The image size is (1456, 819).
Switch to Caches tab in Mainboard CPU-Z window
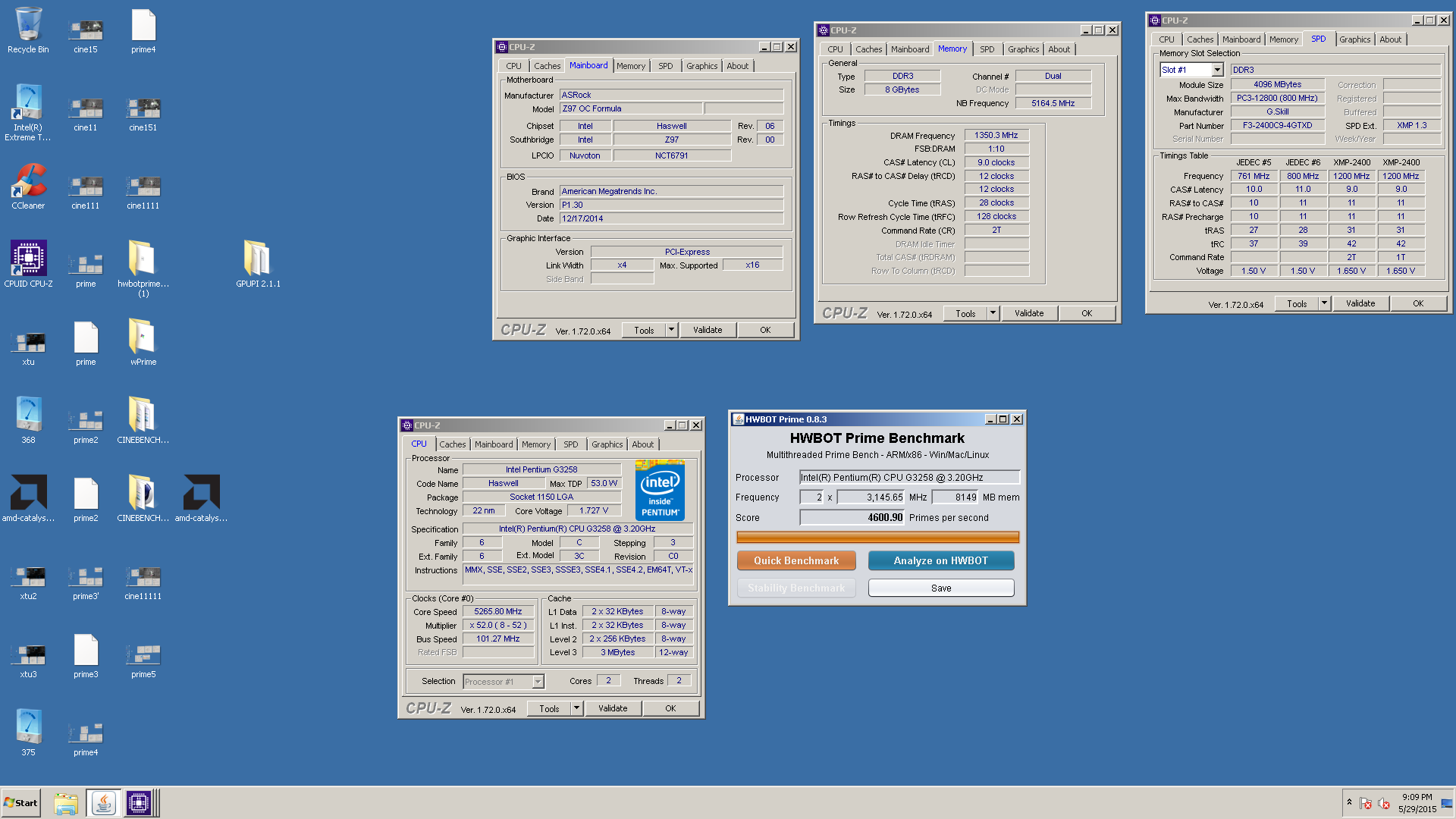click(x=547, y=66)
